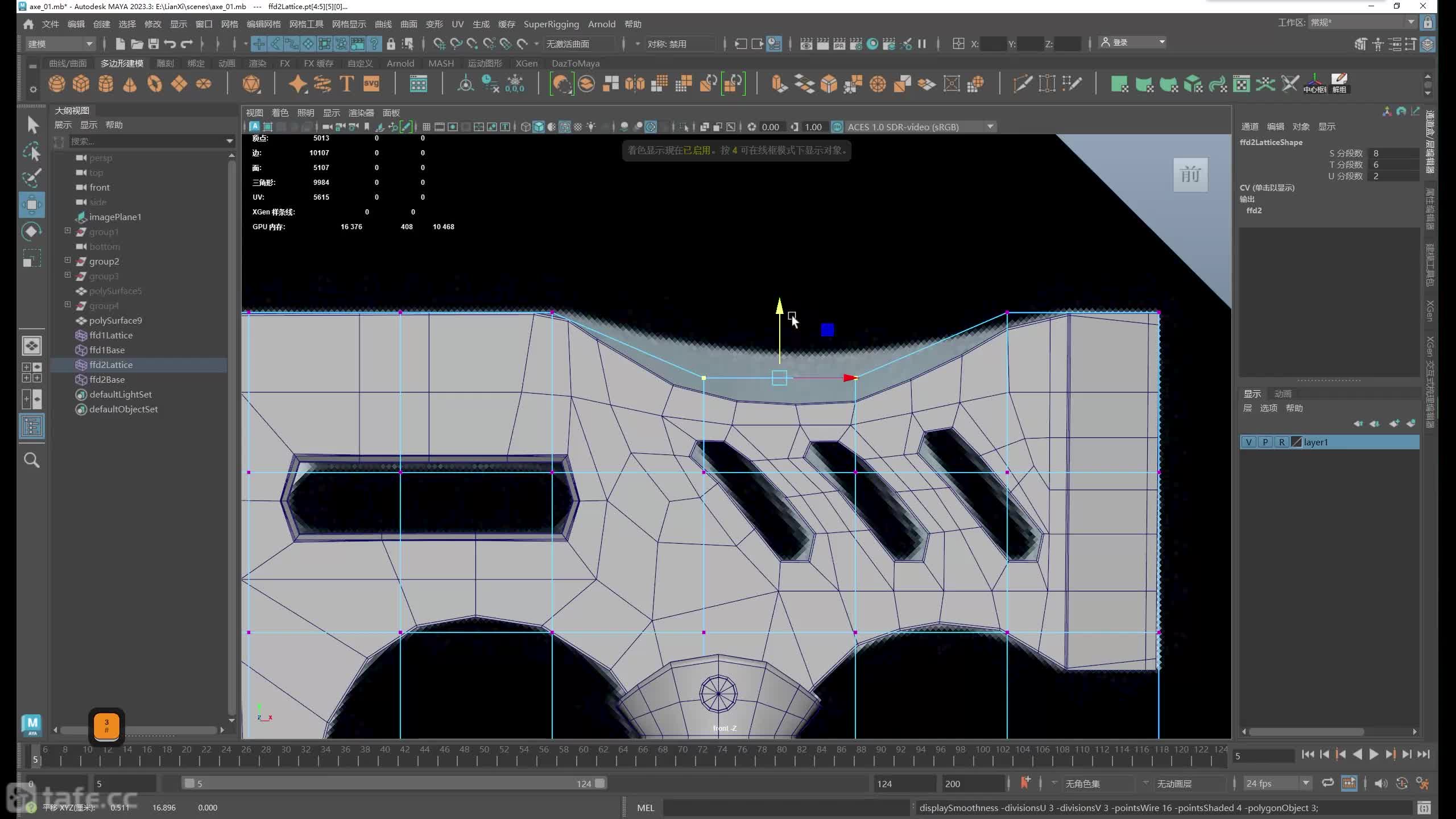Open the outliner search magnifier icon
Screen dimensions: 1456x819
32,460
